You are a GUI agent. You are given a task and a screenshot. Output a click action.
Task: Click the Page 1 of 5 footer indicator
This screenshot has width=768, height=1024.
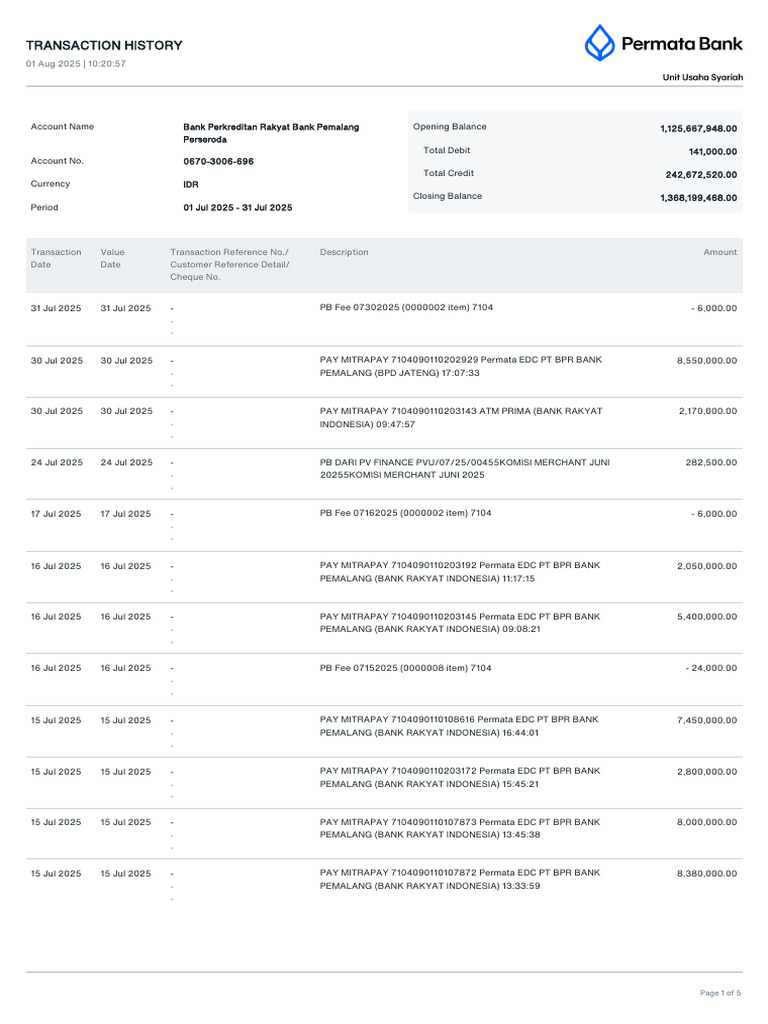pos(720,993)
